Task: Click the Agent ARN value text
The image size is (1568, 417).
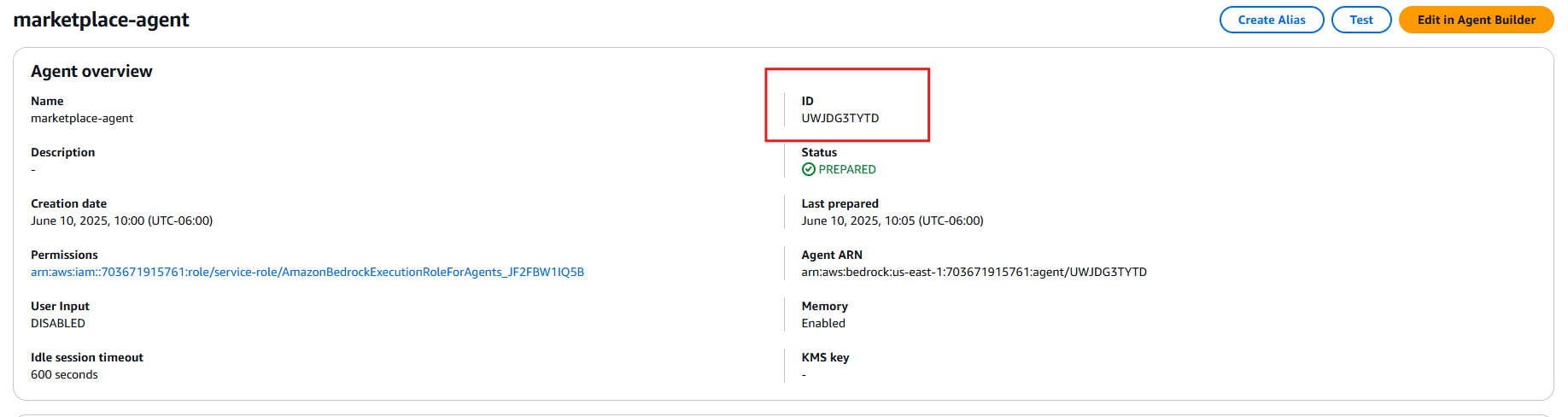Action: click(974, 272)
